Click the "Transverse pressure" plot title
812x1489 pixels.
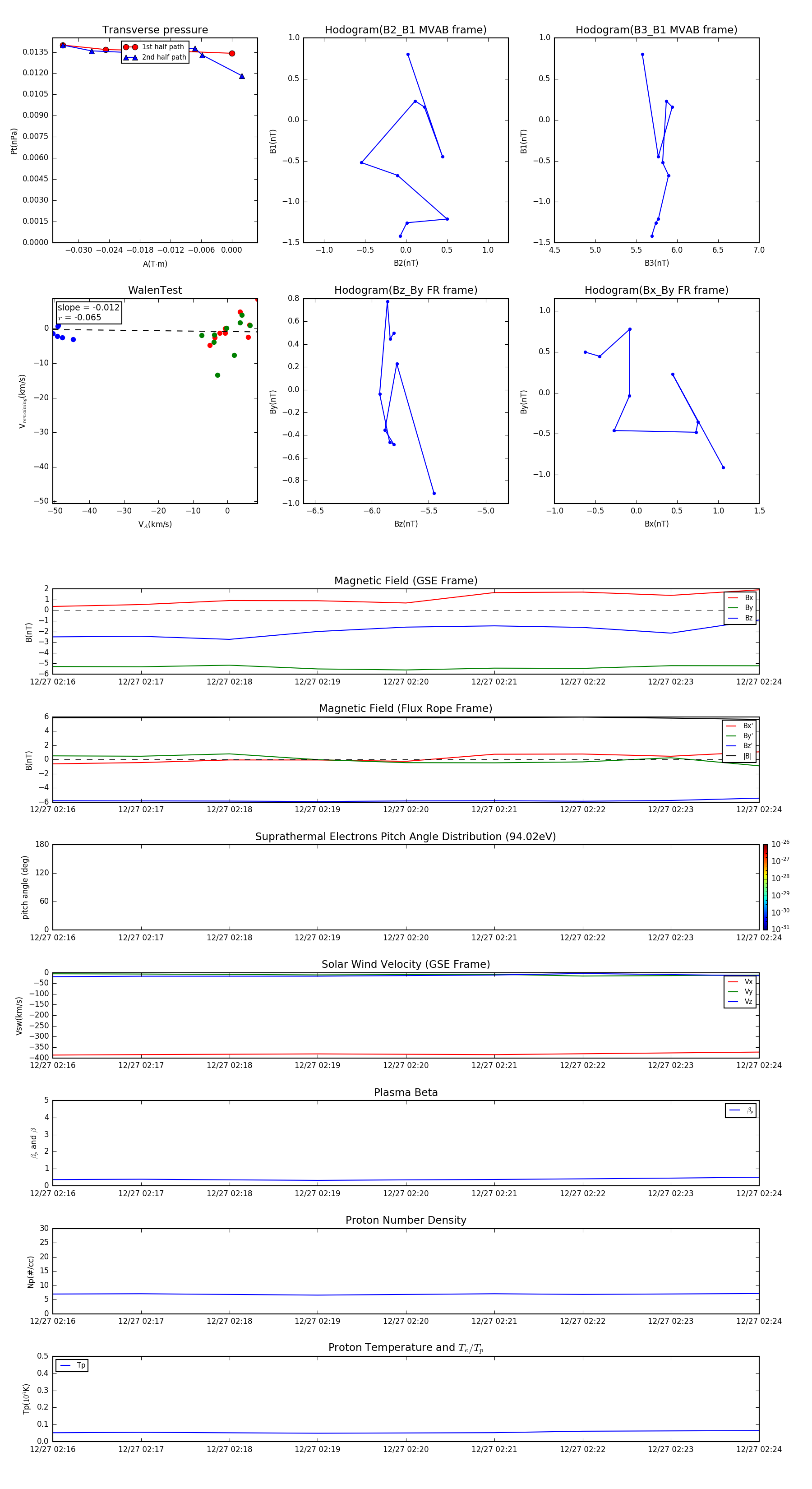155,30
